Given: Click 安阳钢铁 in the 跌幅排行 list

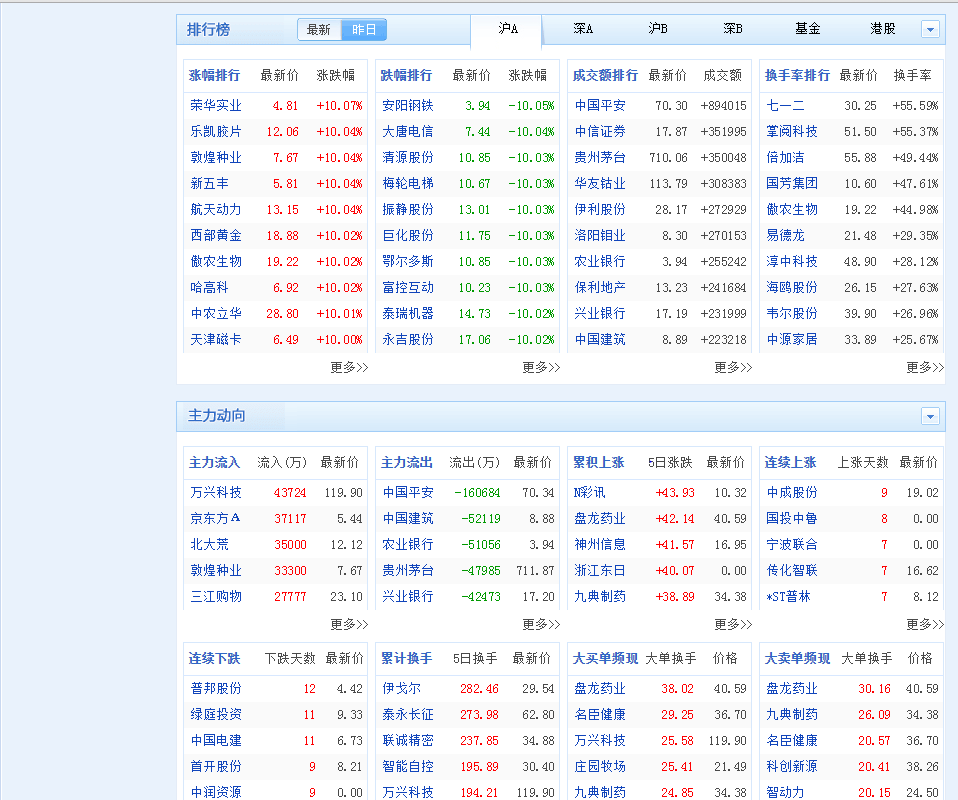Looking at the screenshot, I should [x=408, y=105].
